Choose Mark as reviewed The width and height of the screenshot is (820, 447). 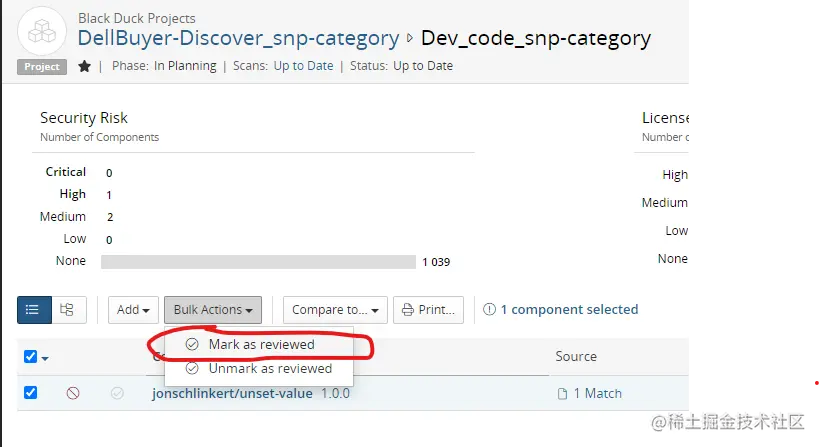tap(259, 344)
